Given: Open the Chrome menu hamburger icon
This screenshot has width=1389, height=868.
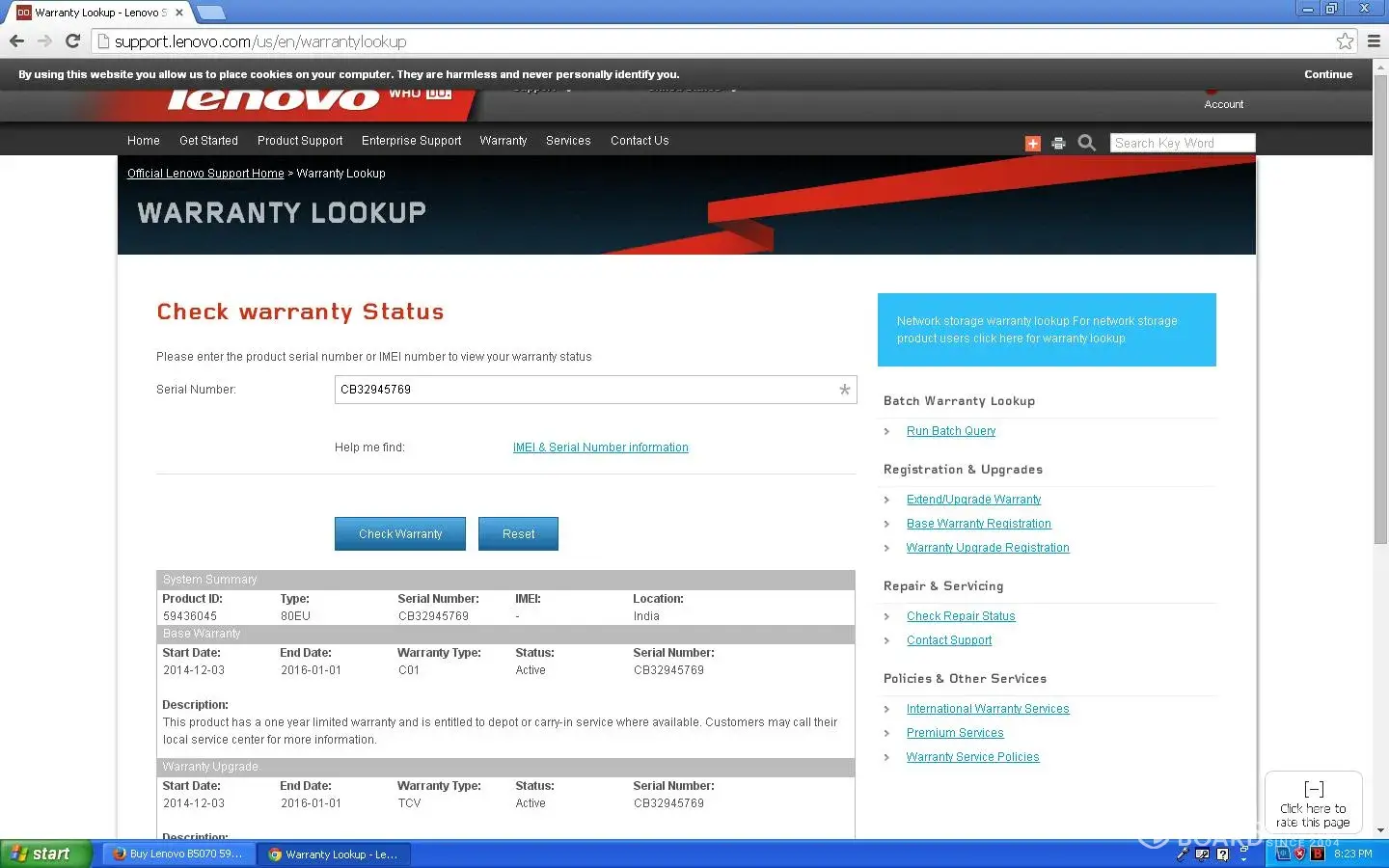Looking at the screenshot, I should point(1374,41).
